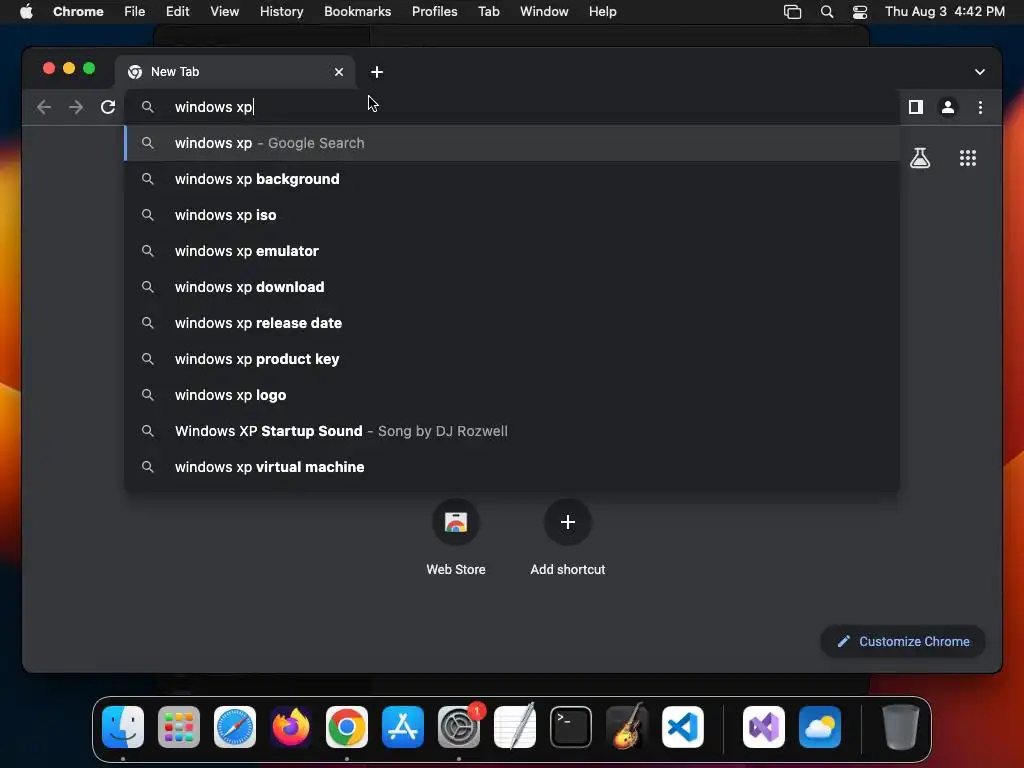The width and height of the screenshot is (1024, 768).
Task: Open the View menu
Action: (x=225, y=12)
